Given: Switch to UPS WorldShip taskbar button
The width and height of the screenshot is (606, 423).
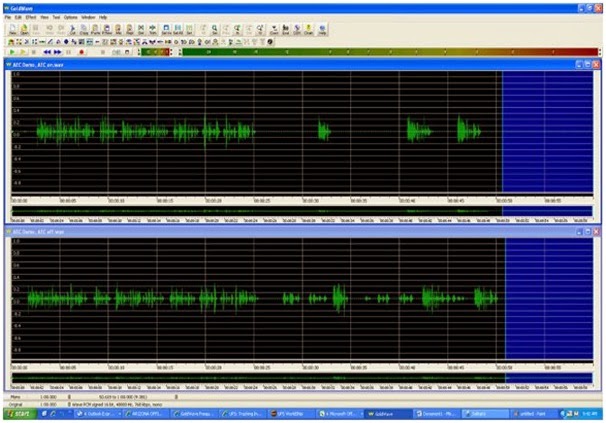Looking at the screenshot, I should 291,414.
